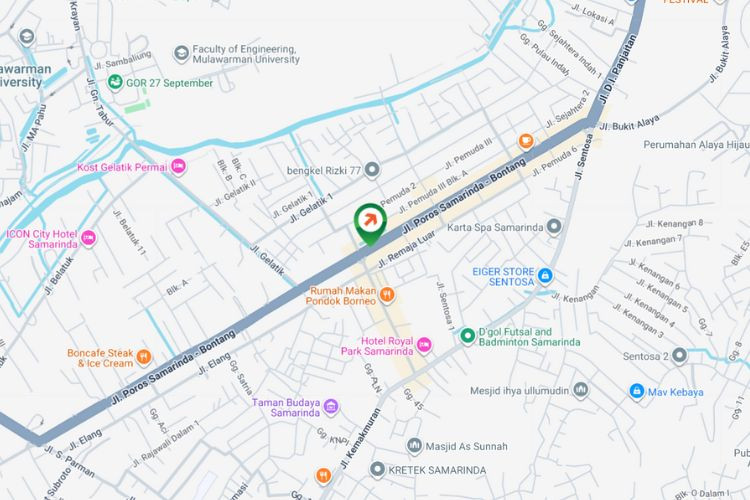Click the Rumah Makan Pondok Borneo restaurant icon
This screenshot has height=500, width=750.
[x=387, y=295]
